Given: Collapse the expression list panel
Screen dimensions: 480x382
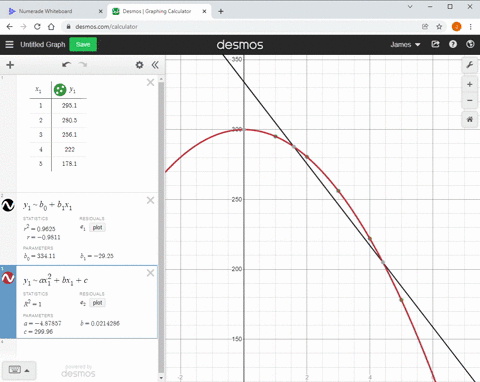Looking at the screenshot, I should click(155, 65).
